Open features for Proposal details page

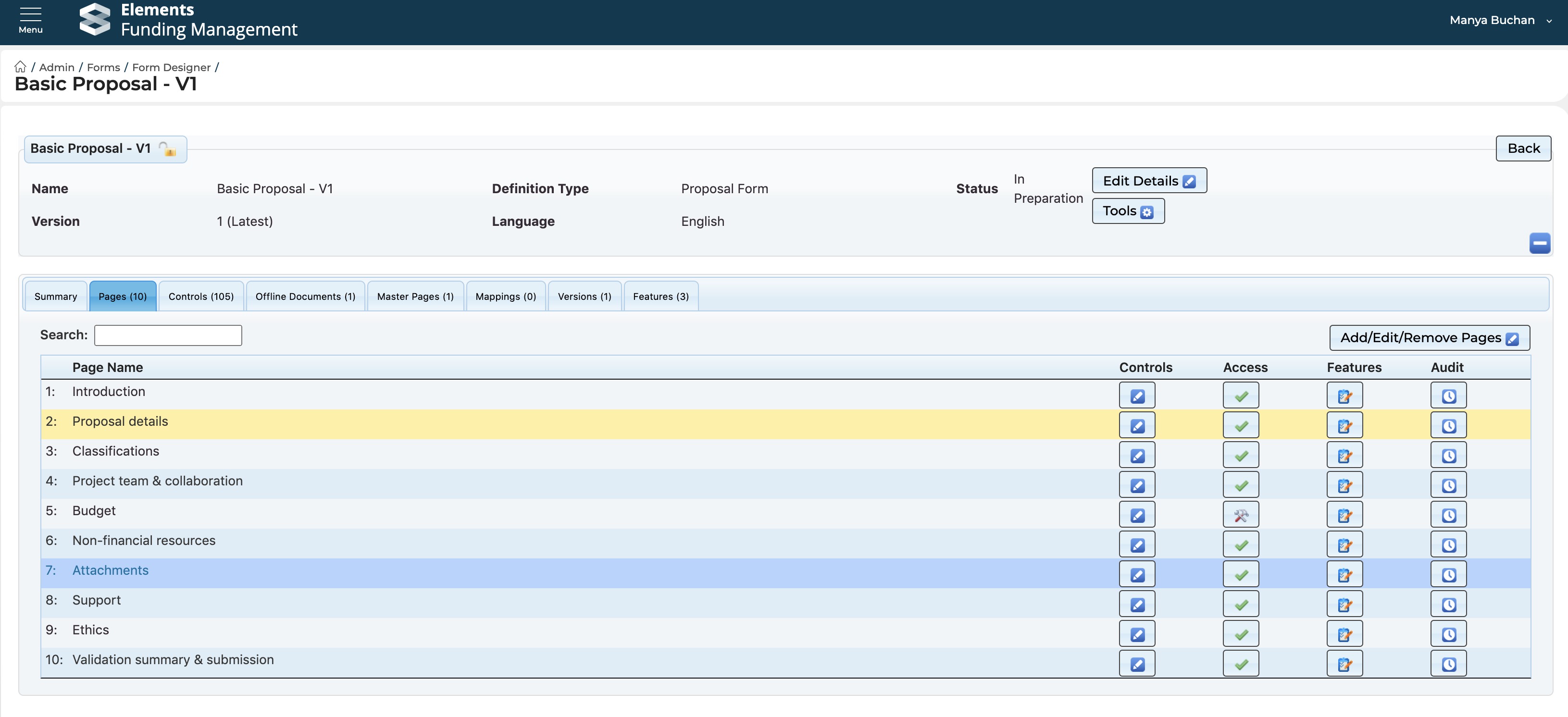click(1344, 425)
